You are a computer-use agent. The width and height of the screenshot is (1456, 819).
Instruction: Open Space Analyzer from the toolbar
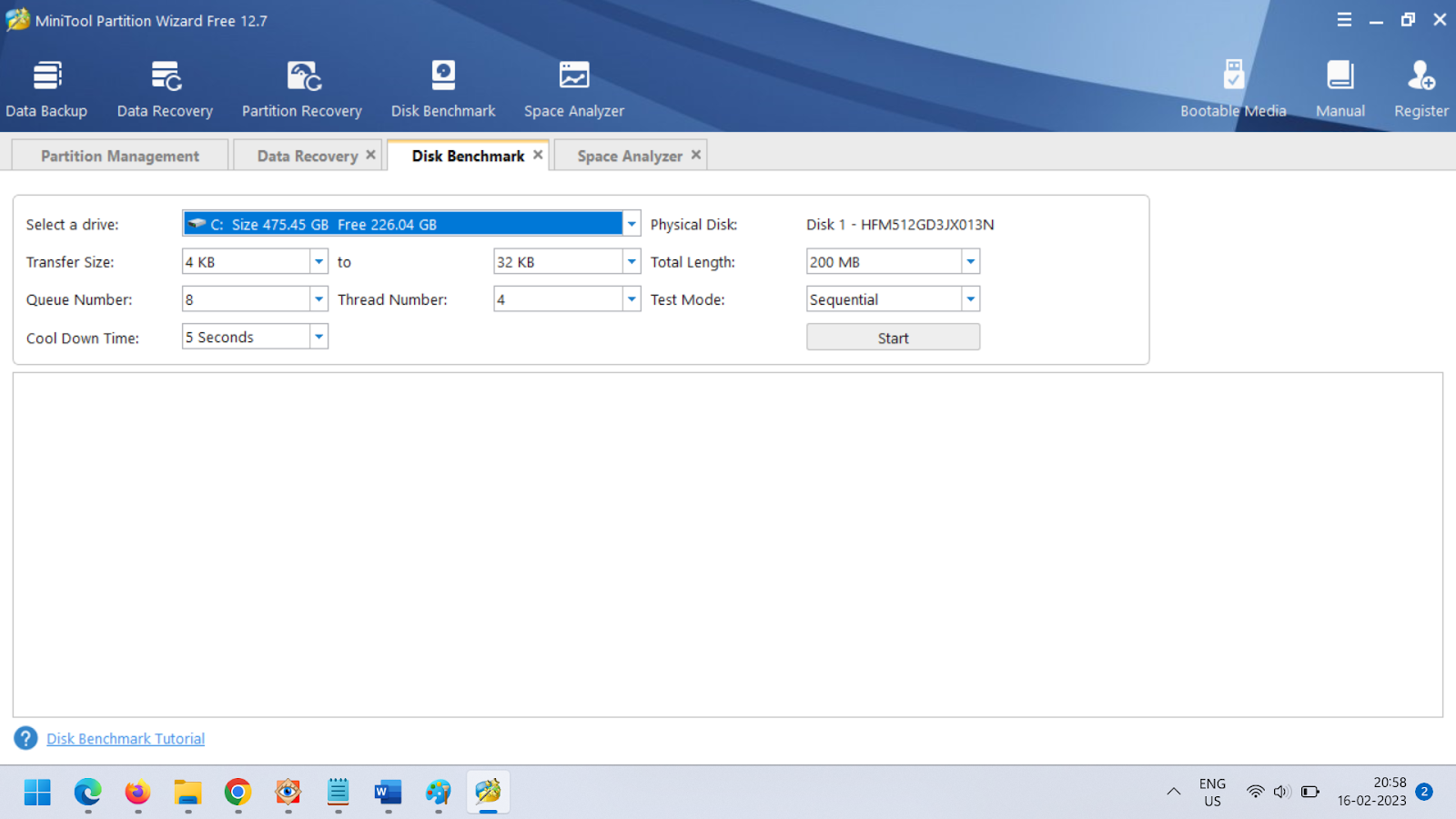click(x=574, y=89)
